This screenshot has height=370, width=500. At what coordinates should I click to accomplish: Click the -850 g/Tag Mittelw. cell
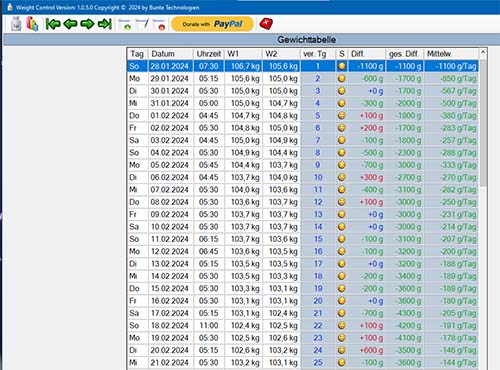(451, 78)
